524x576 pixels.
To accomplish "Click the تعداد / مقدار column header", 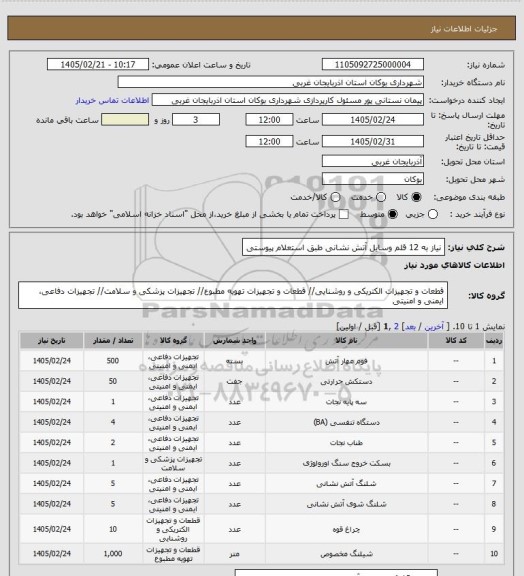I will point(113,341).
